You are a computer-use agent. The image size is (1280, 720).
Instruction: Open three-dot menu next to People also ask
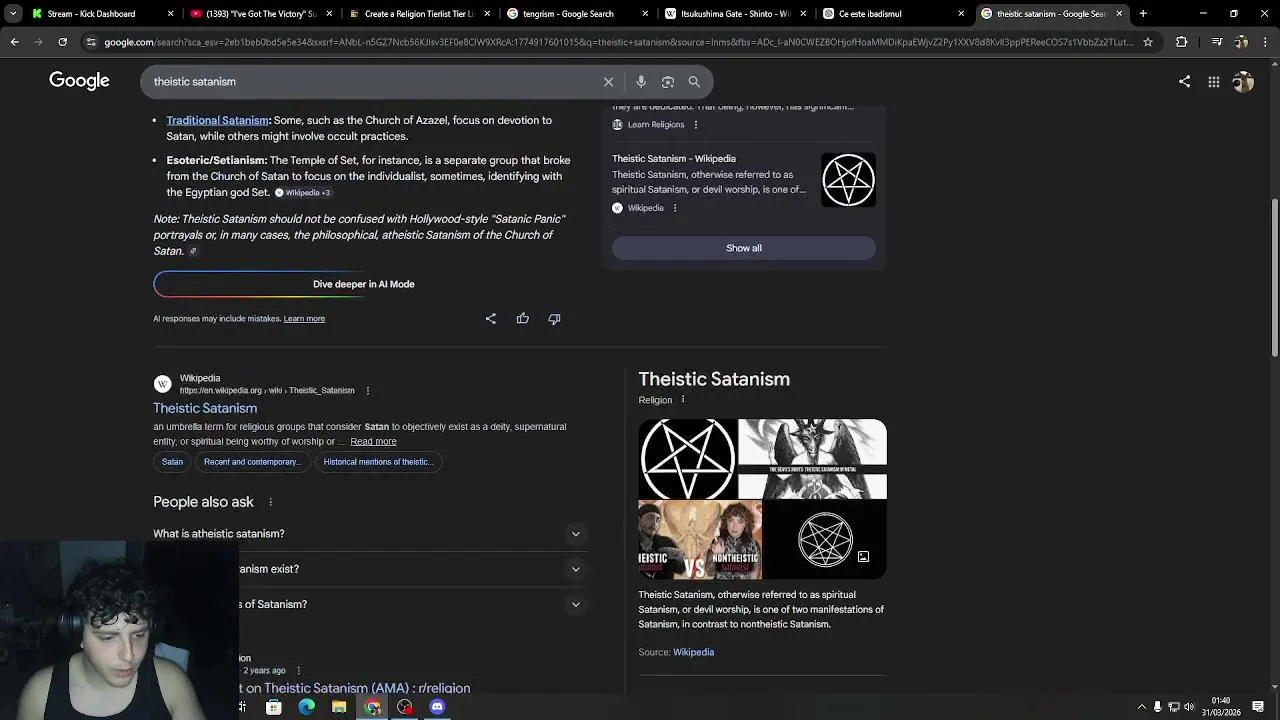click(270, 502)
